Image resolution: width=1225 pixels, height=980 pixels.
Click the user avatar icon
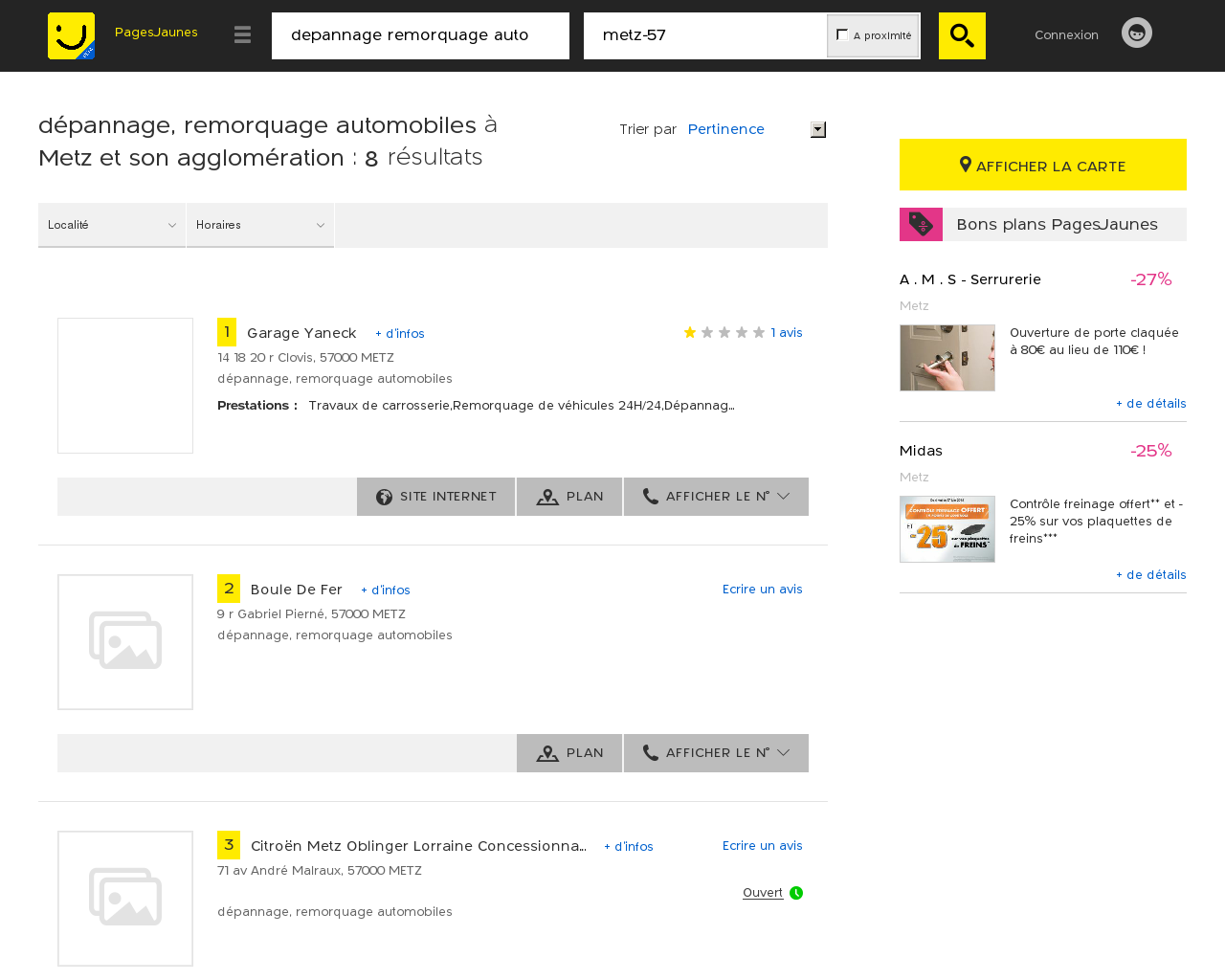1137,33
